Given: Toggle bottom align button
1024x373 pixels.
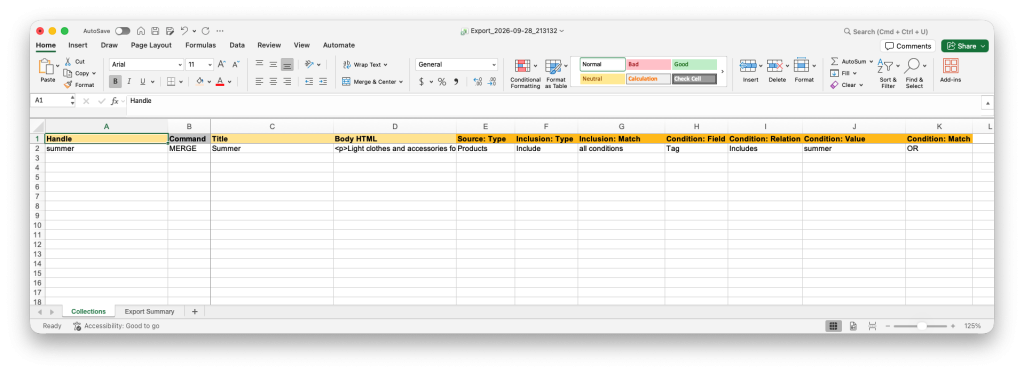Looking at the screenshot, I should tap(287, 64).
